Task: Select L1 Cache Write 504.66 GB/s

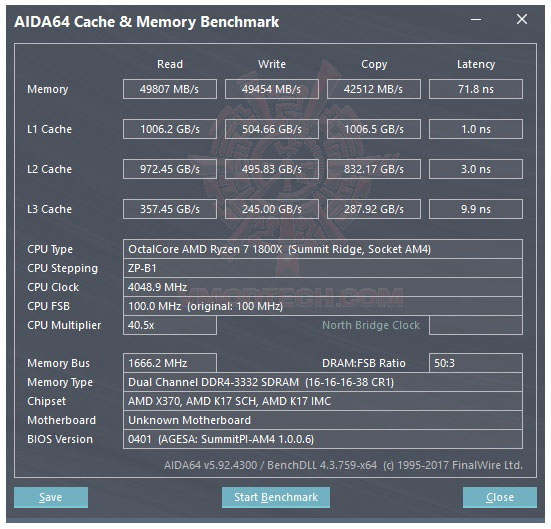Action: click(x=272, y=129)
